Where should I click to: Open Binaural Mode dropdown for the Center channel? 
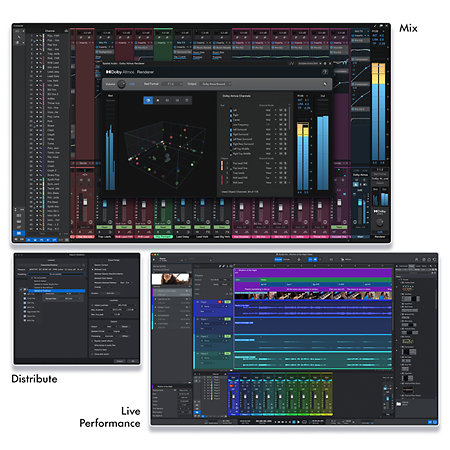point(270,119)
